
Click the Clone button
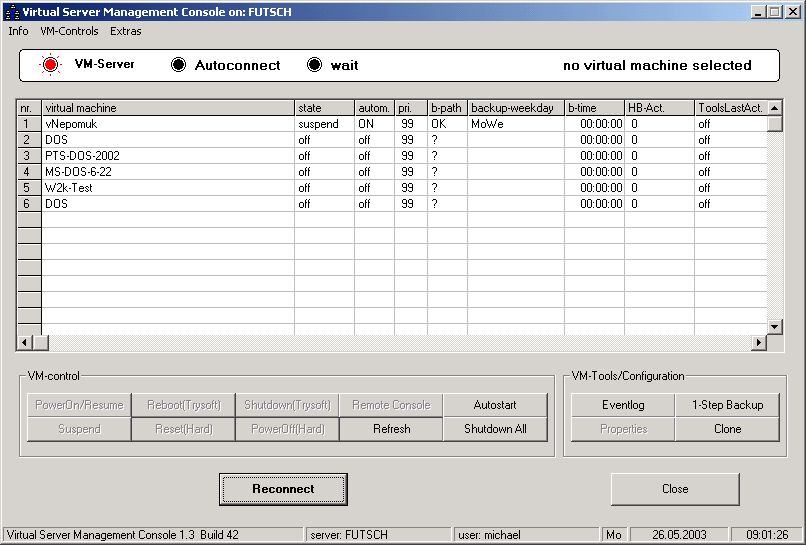point(727,429)
